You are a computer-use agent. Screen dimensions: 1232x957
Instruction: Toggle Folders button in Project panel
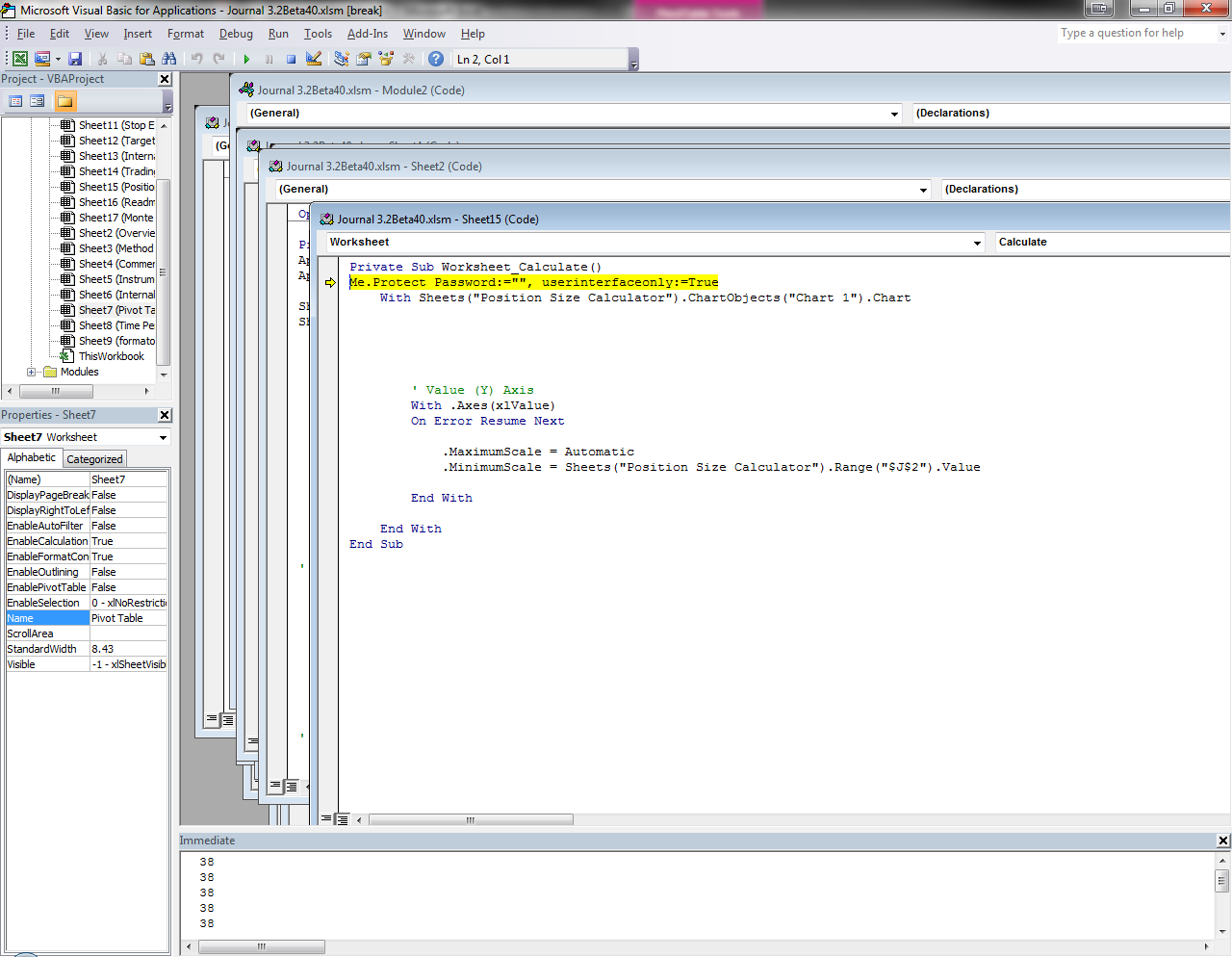pyautogui.click(x=64, y=101)
